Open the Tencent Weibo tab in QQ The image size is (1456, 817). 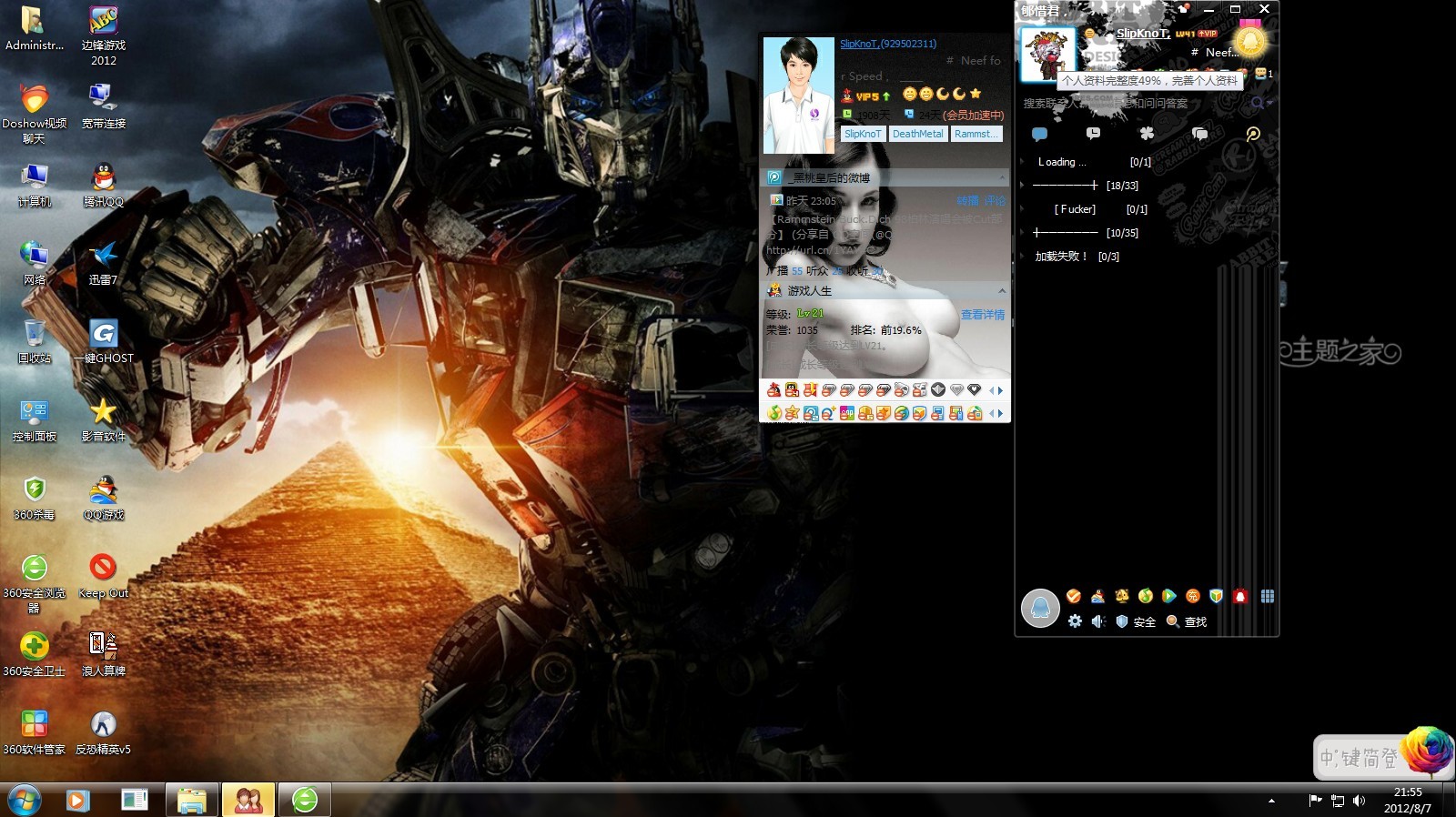[x=1253, y=134]
